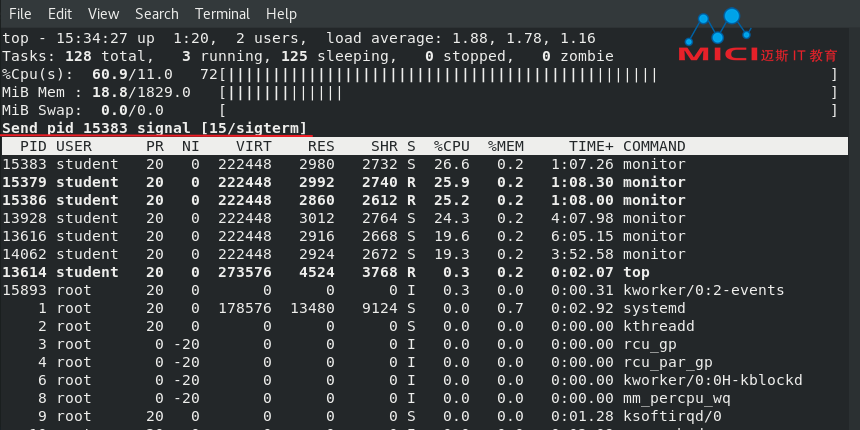Click the COMMAND column header
The image size is (860, 430).
(654, 146)
